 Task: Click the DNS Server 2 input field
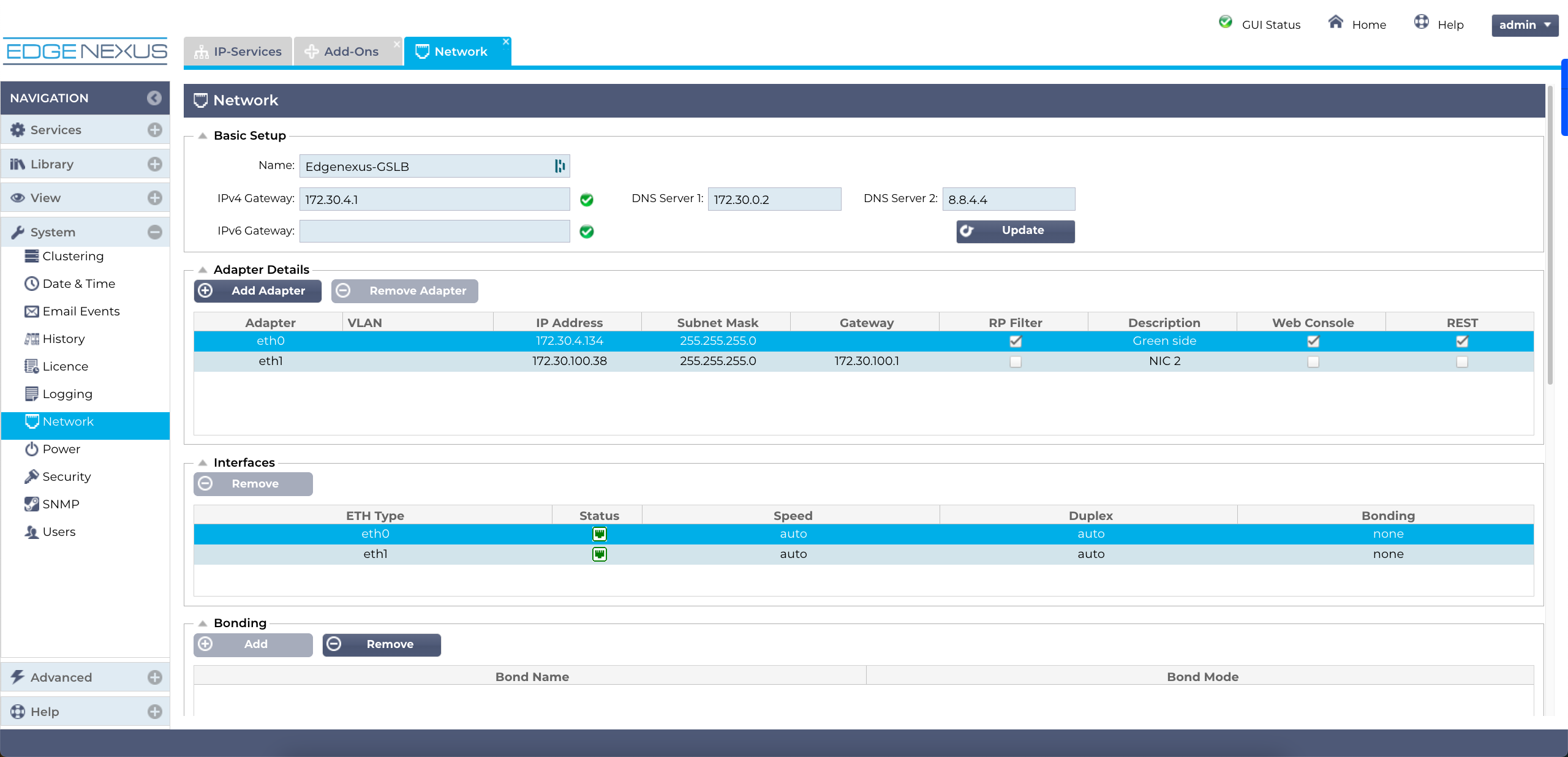tap(1008, 200)
